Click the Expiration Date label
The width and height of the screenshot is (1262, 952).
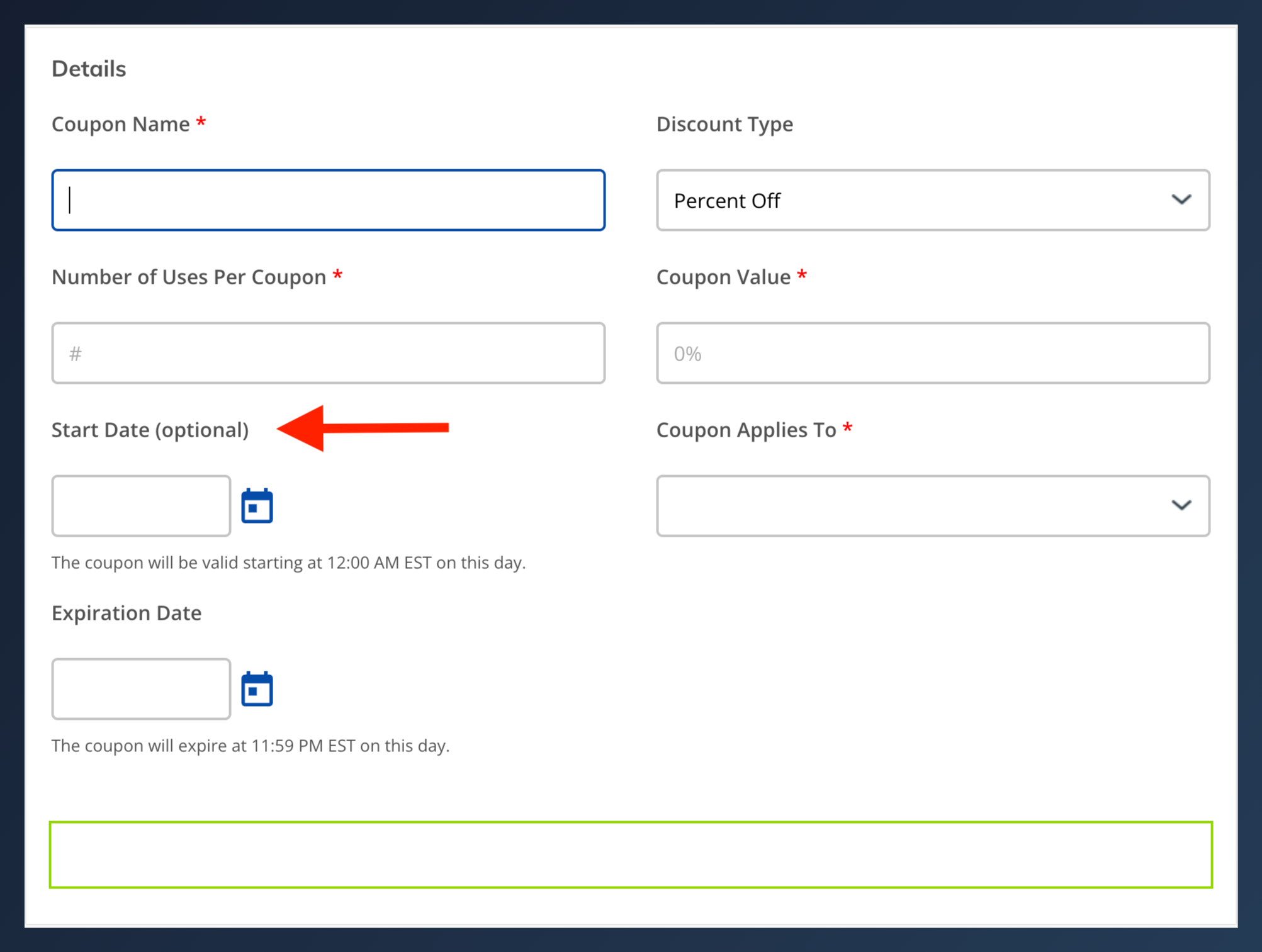point(127,613)
